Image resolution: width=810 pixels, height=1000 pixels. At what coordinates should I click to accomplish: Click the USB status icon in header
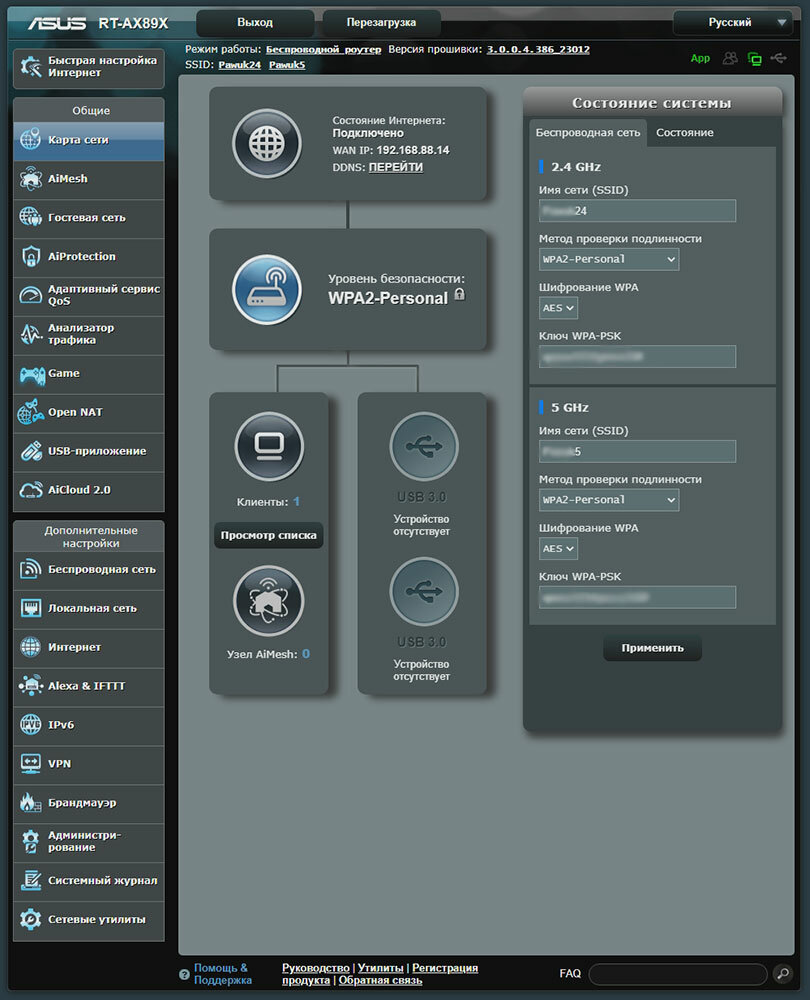click(779, 59)
